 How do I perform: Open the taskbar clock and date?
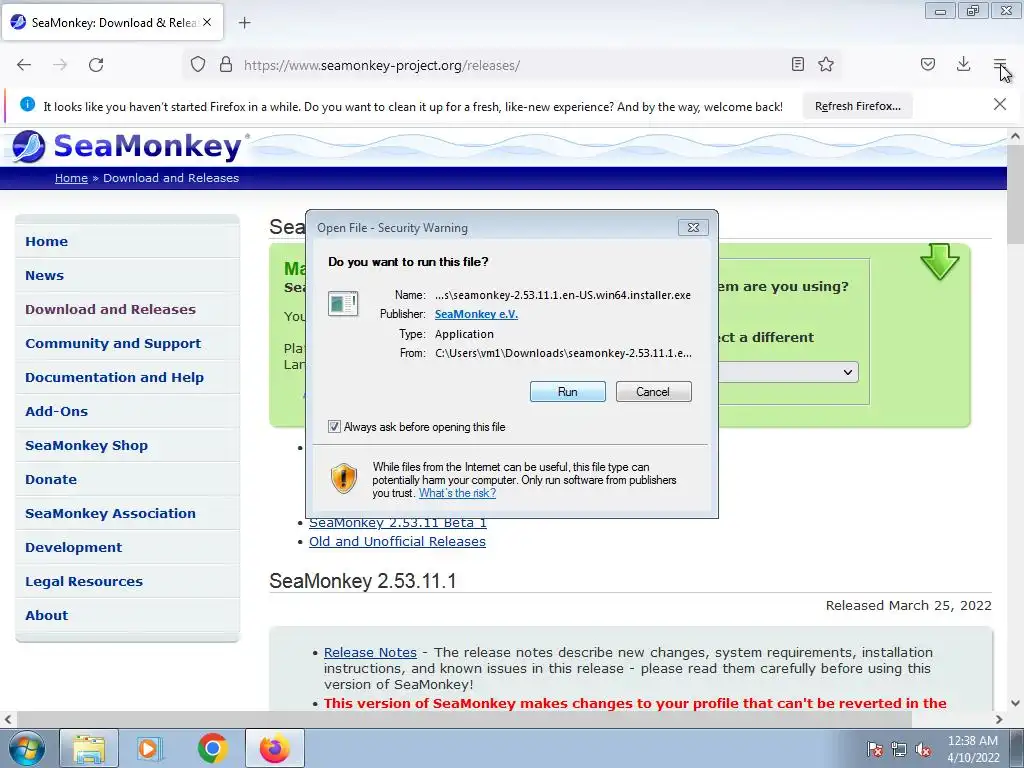pos(973,749)
